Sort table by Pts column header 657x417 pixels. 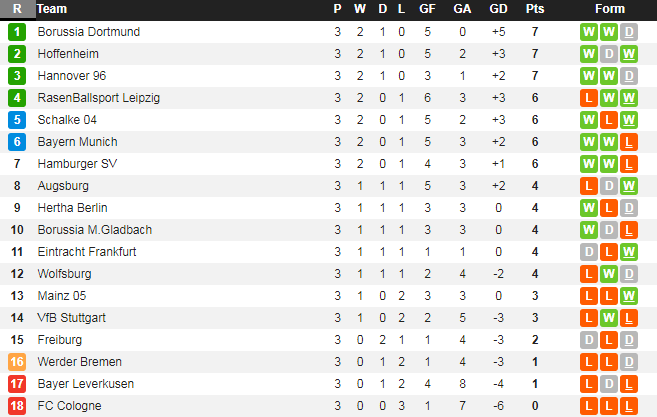click(x=535, y=9)
